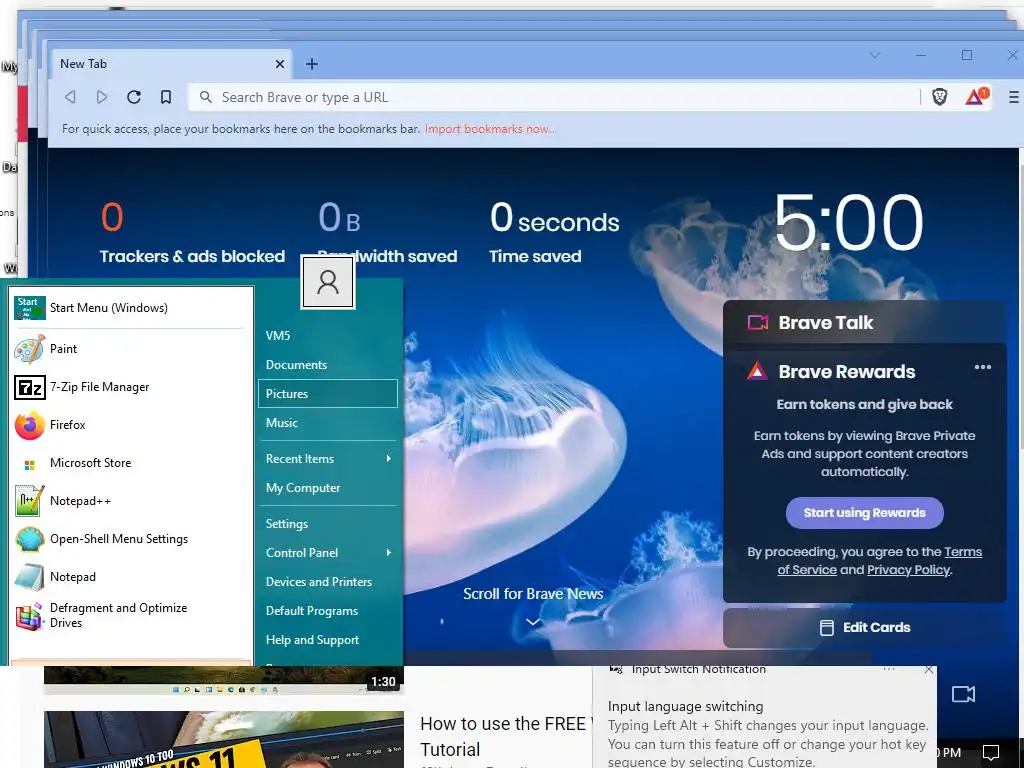Click the video camera icon at bottom right
Image resolution: width=1024 pixels, height=768 pixels.
pyautogui.click(x=963, y=694)
